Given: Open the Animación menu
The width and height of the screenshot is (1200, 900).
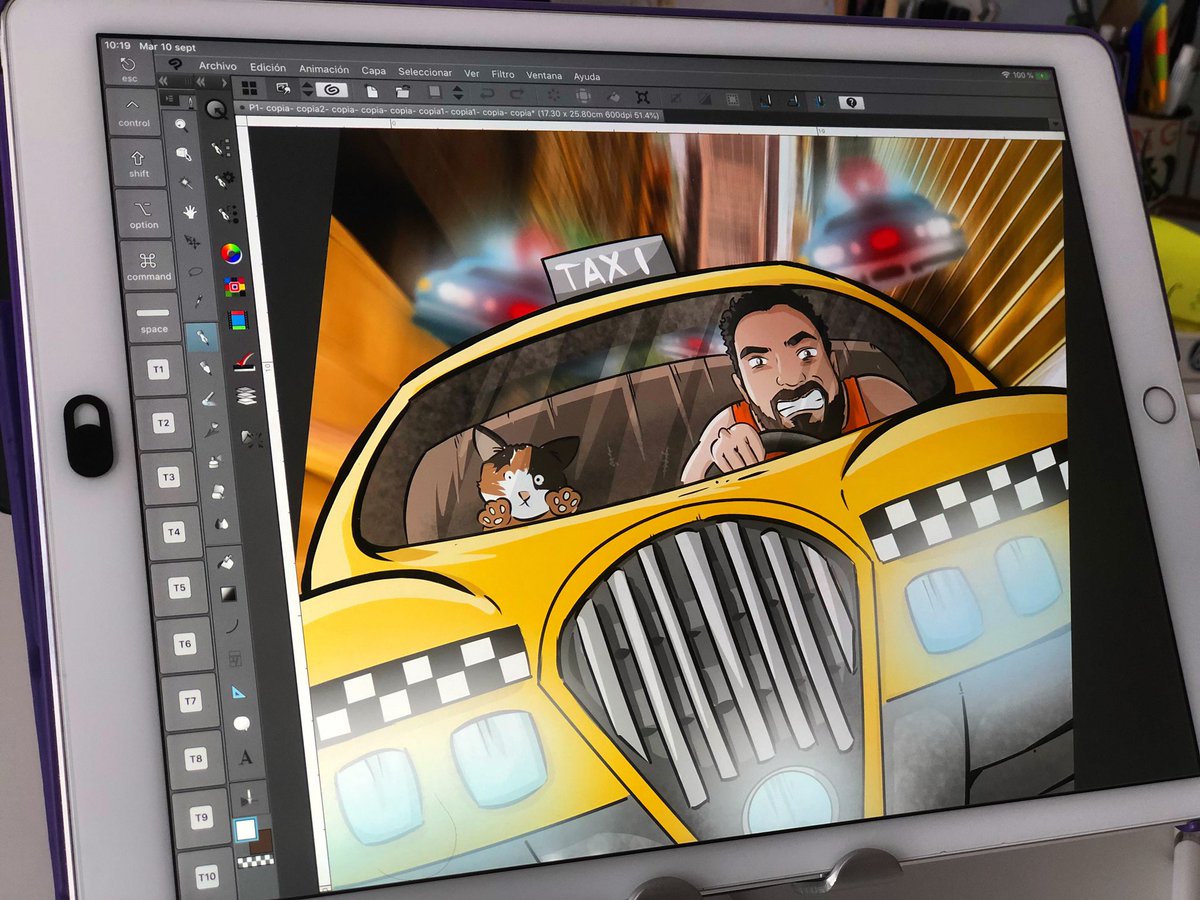Looking at the screenshot, I should pyautogui.click(x=324, y=69).
